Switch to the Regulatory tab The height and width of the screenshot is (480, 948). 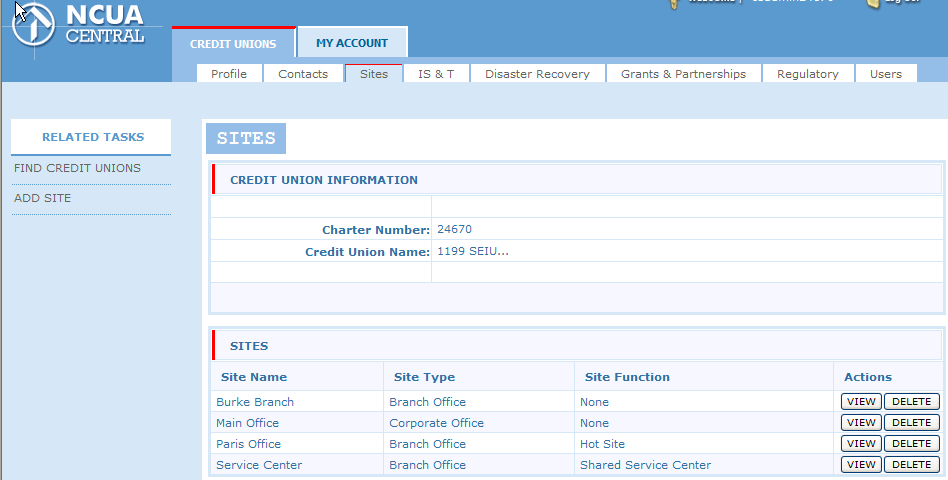(x=807, y=74)
